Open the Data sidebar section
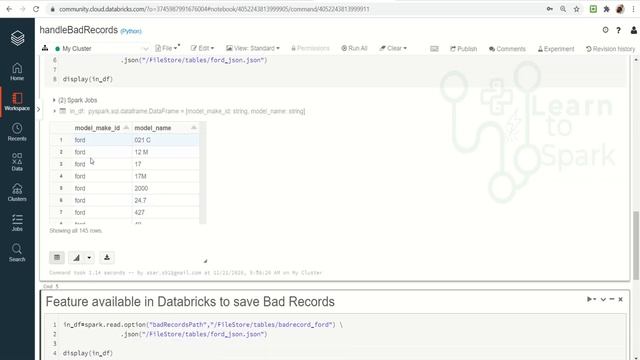 17,162
